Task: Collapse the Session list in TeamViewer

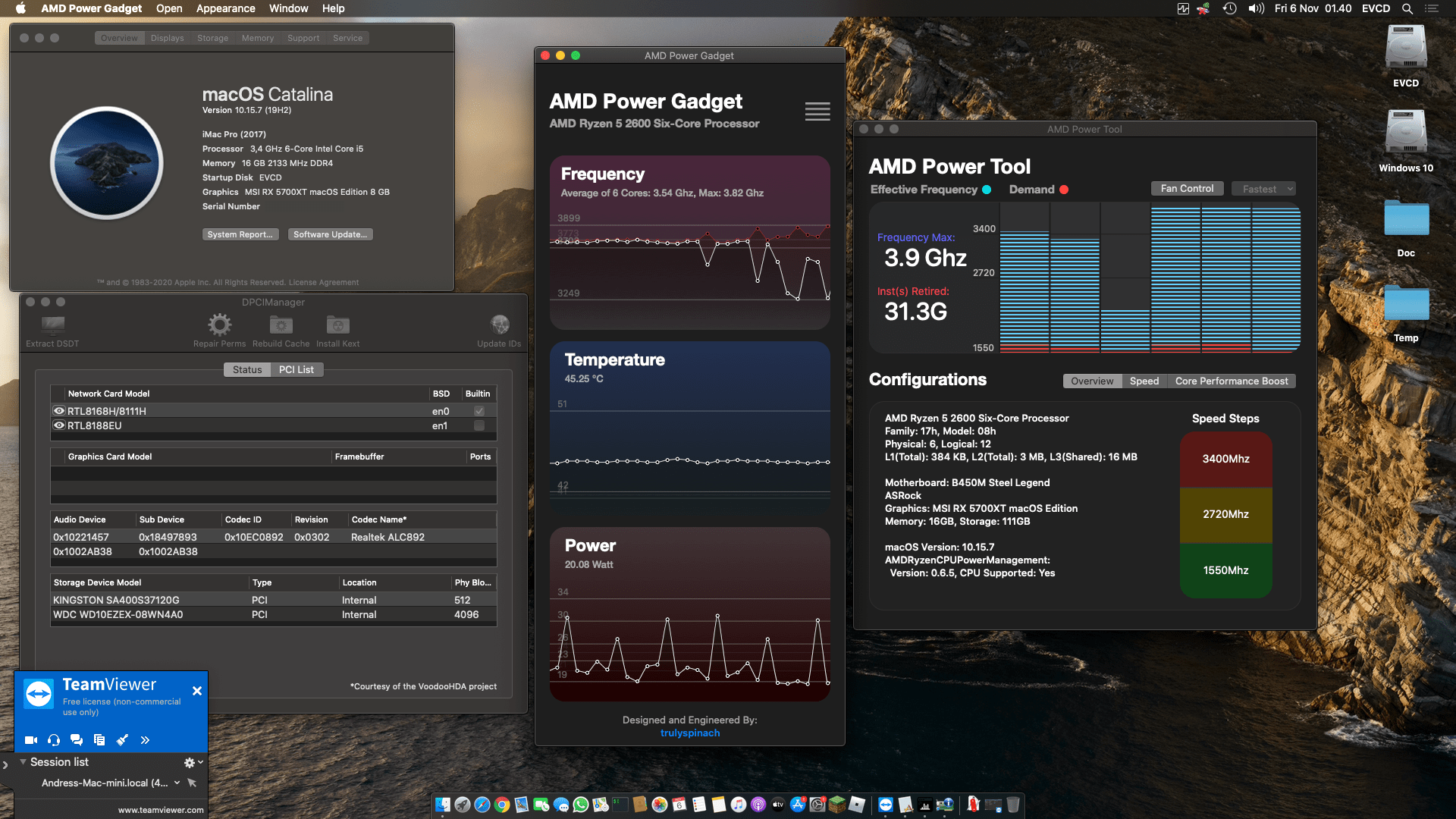Action: [24, 762]
